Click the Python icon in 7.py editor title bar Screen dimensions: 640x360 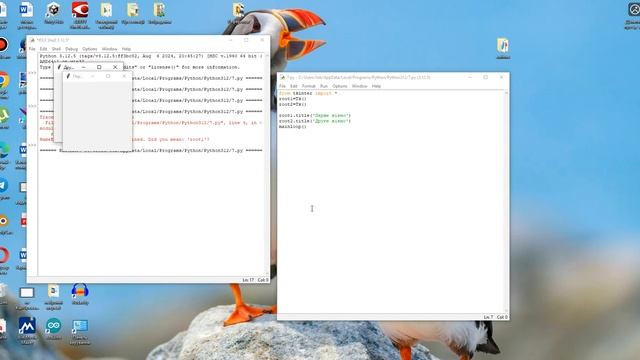pyautogui.click(x=282, y=77)
